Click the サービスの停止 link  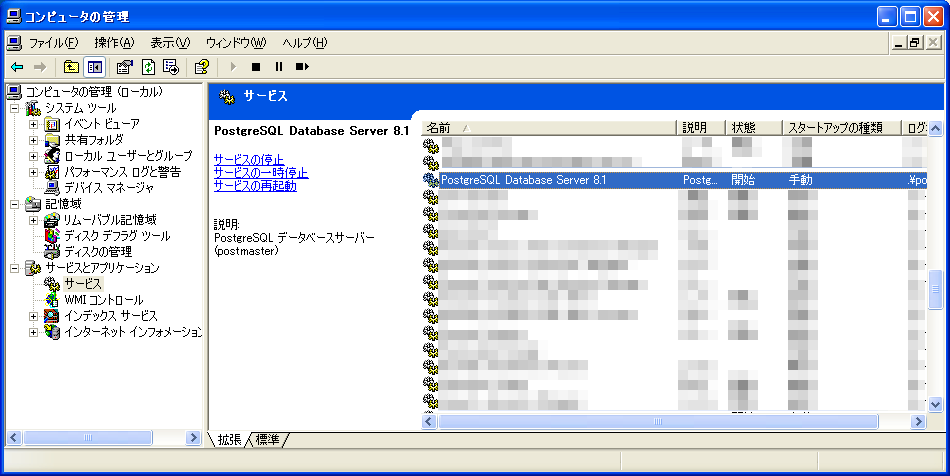click(249, 159)
